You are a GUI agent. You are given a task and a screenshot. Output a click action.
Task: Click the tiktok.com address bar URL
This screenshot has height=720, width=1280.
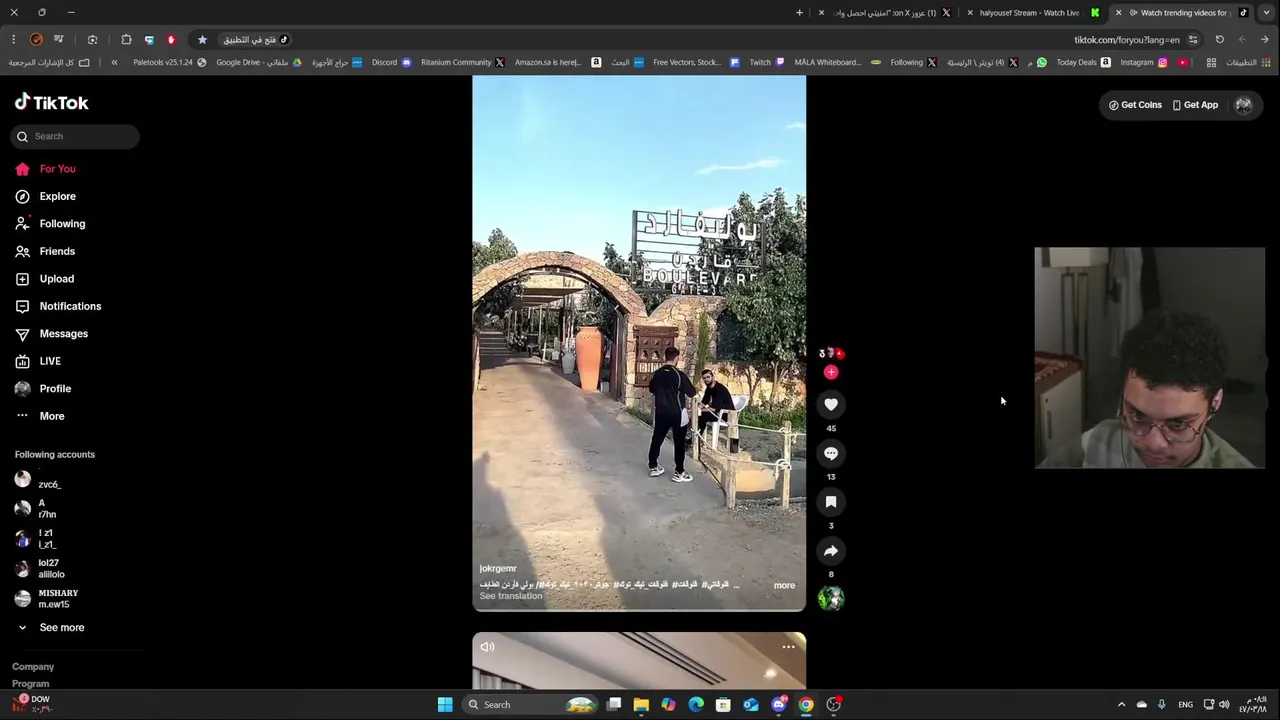[x=1127, y=40]
